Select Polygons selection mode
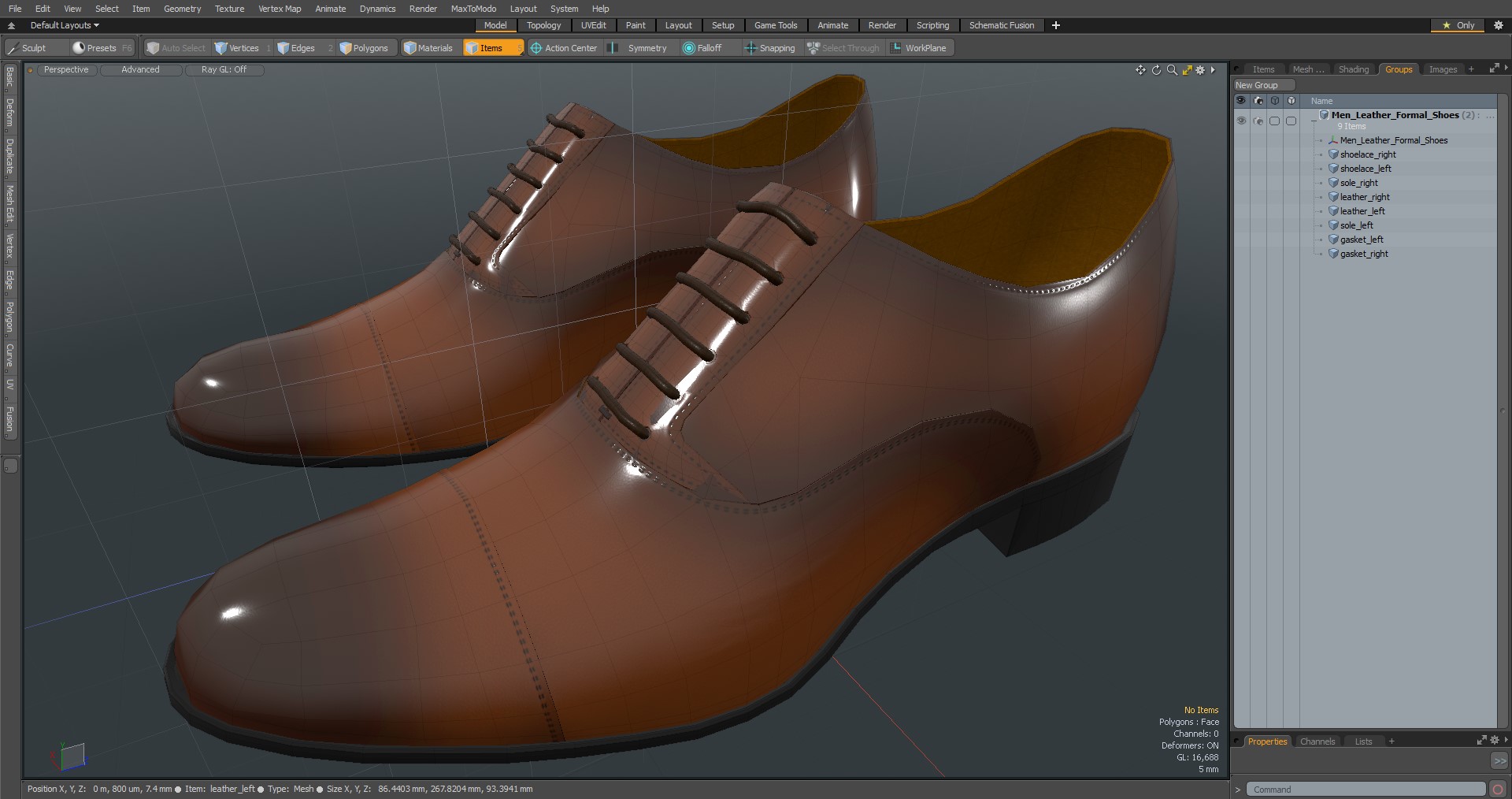Screen dimensions: 1512x799 [x=369, y=48]
